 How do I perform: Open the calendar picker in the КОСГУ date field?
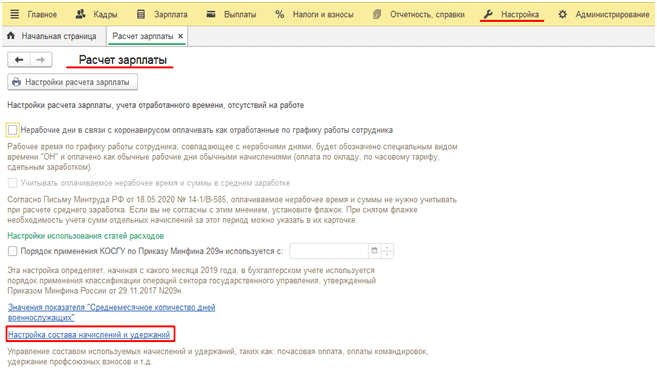374,251
